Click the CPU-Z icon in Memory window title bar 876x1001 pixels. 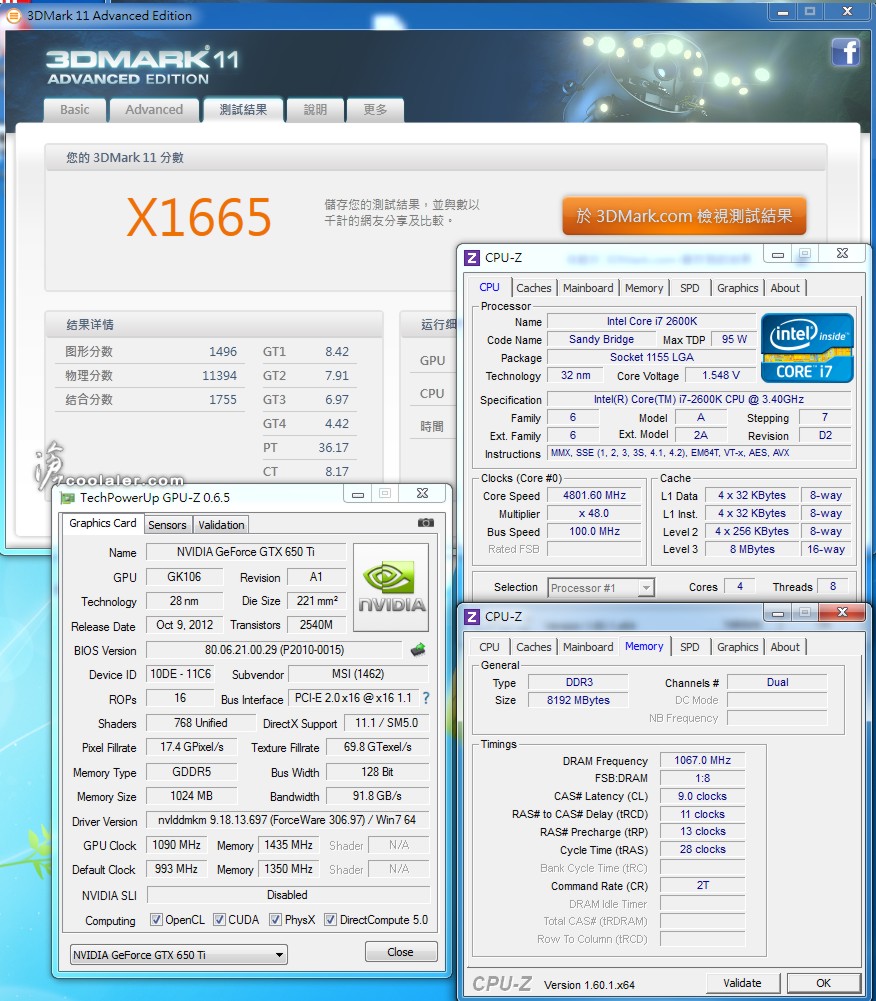(x=472, y=617)
